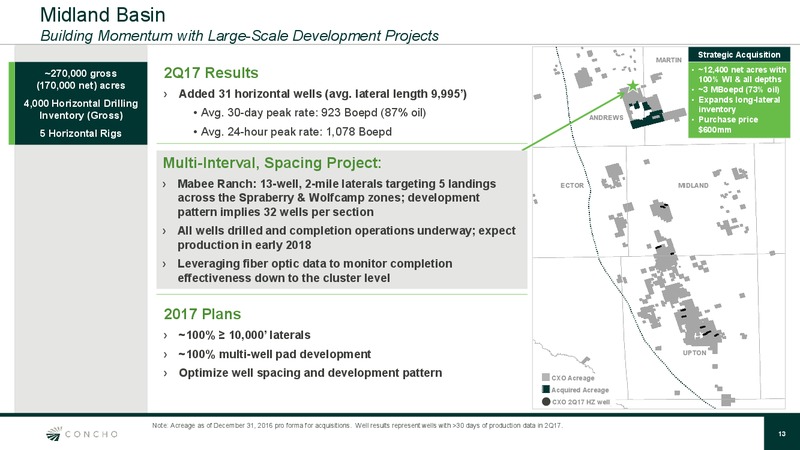Click 'Multi-Interval, Spacing Project:' heading
The image size is (800, 450).
tap(271, 163)
